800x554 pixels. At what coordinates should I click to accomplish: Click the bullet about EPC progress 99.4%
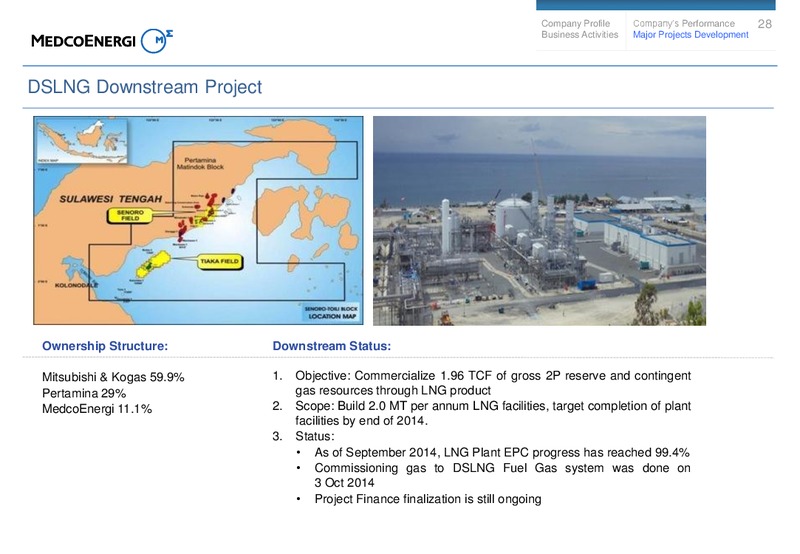tap(493, 452)
